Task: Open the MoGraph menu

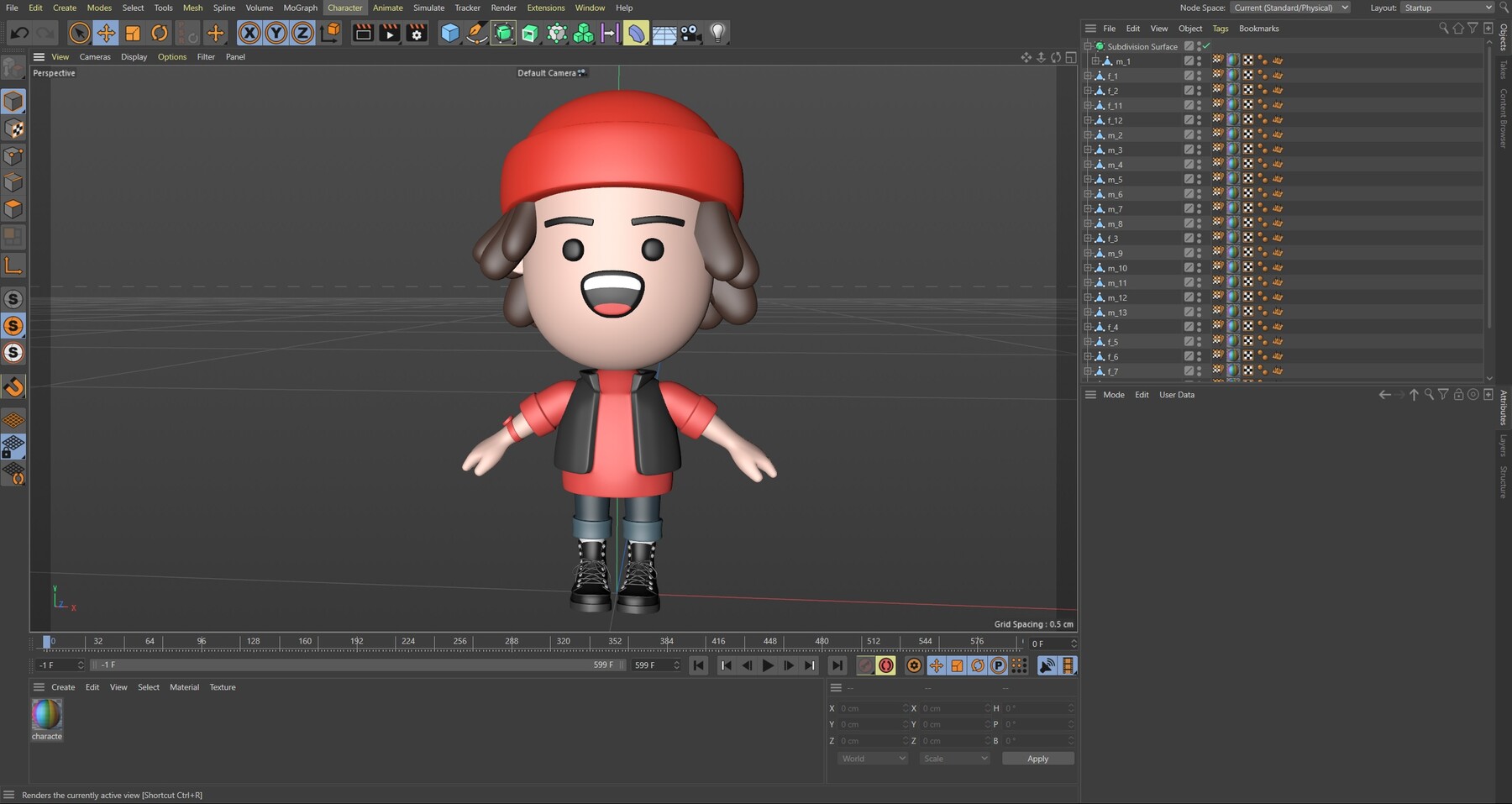Action: click(x=300, y=8)
